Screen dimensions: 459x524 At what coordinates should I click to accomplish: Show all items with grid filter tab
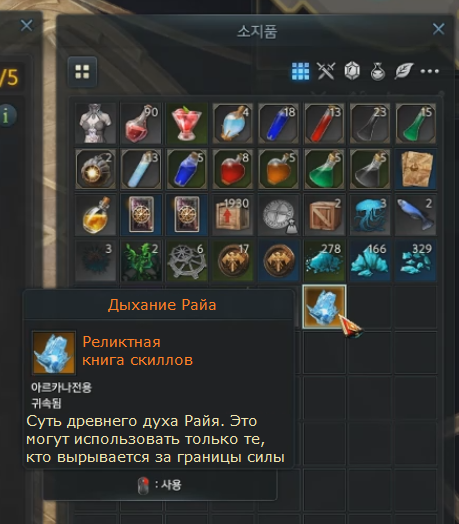300,71
